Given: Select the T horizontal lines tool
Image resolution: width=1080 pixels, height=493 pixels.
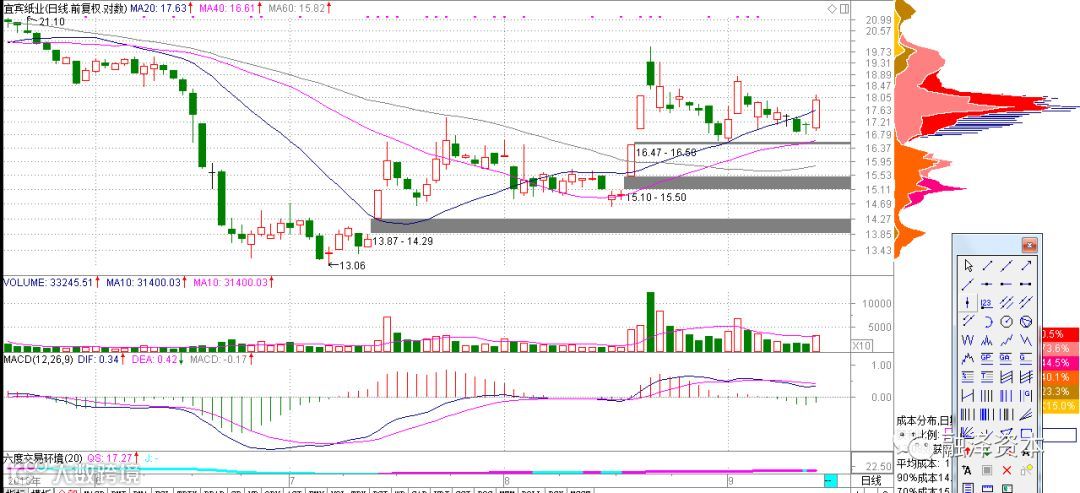Looking at the screenshot, I should coord(987,376).
